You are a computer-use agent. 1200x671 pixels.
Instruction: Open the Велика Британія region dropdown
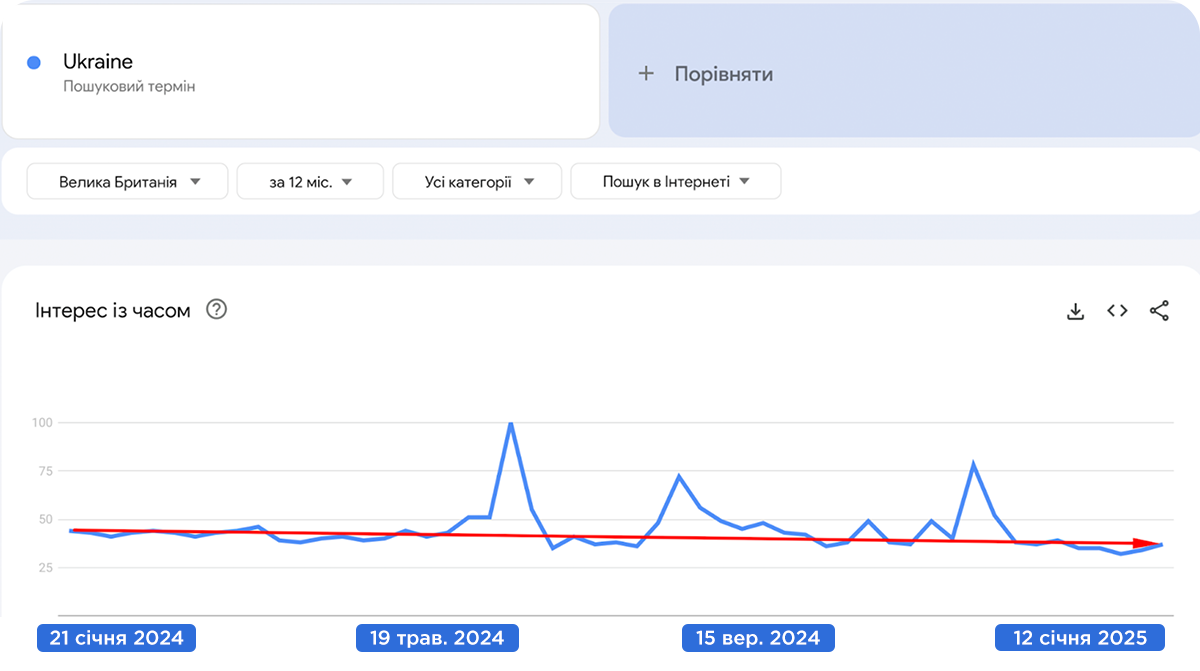point(130,182)
